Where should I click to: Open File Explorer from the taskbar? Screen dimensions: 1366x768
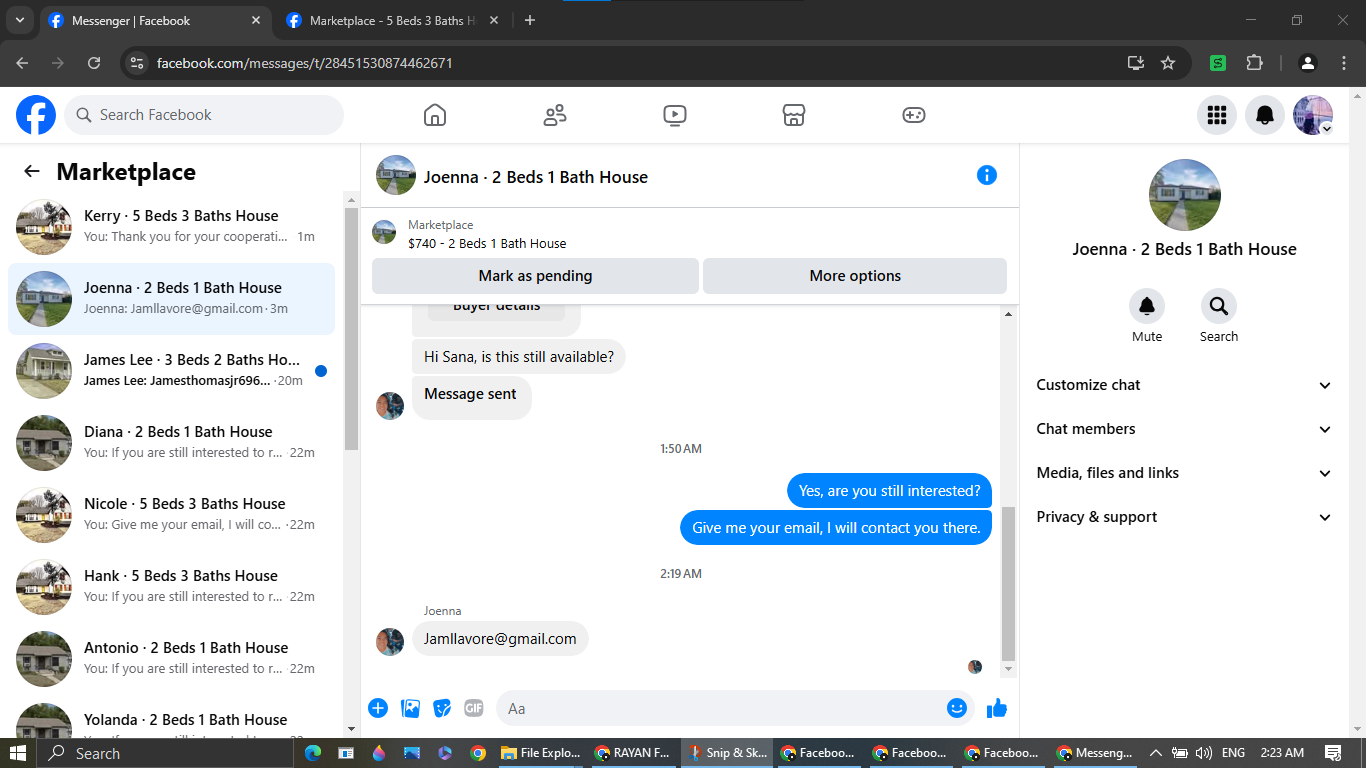click(x=540, y=753)
